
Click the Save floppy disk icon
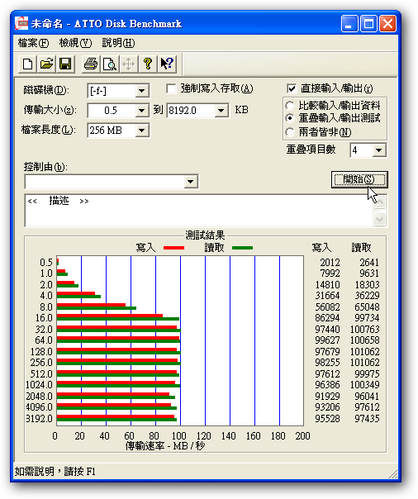(x=65, y=64)
